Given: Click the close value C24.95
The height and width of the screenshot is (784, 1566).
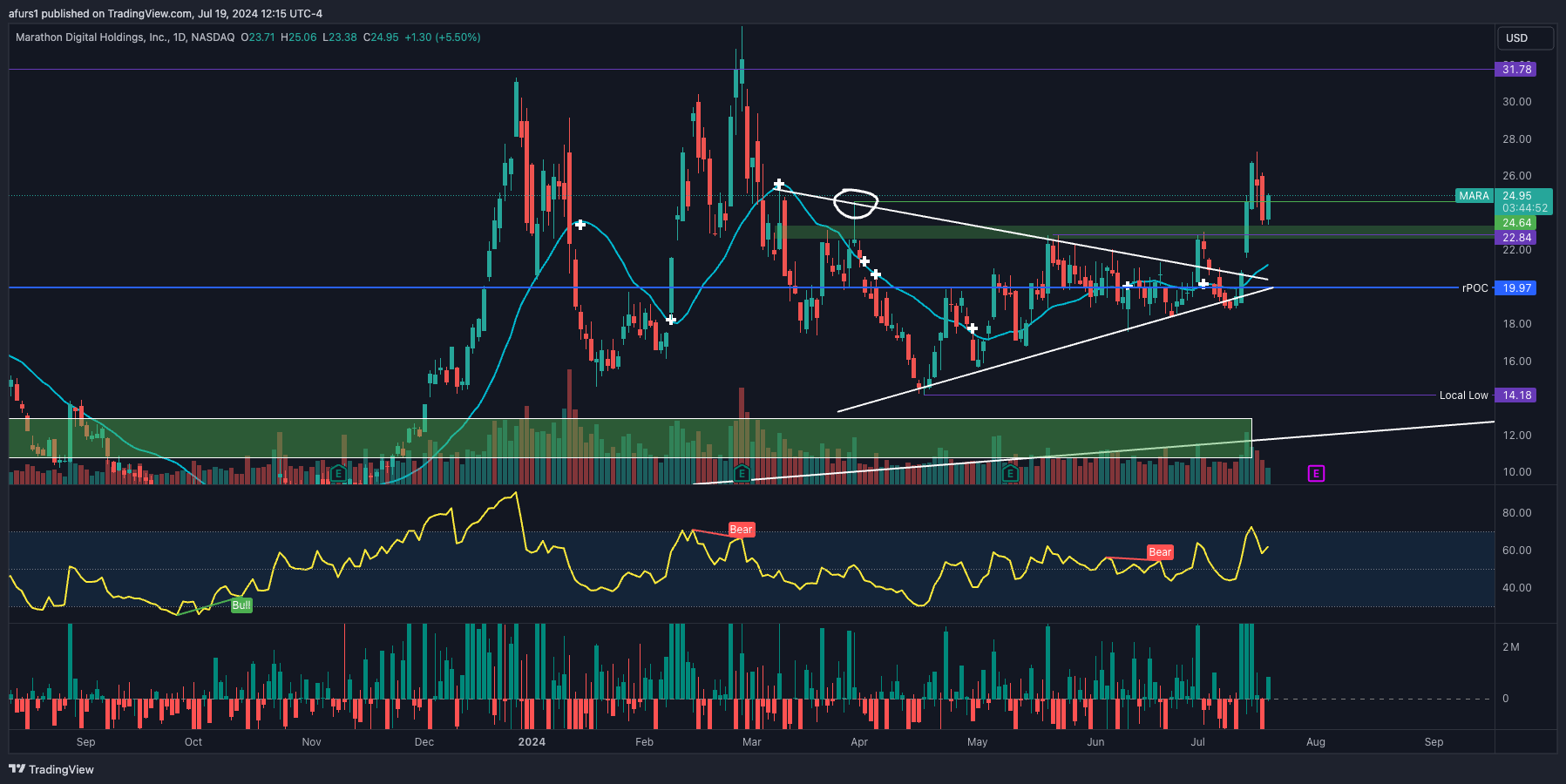Looking at the screenshot, I should (381, 37).
